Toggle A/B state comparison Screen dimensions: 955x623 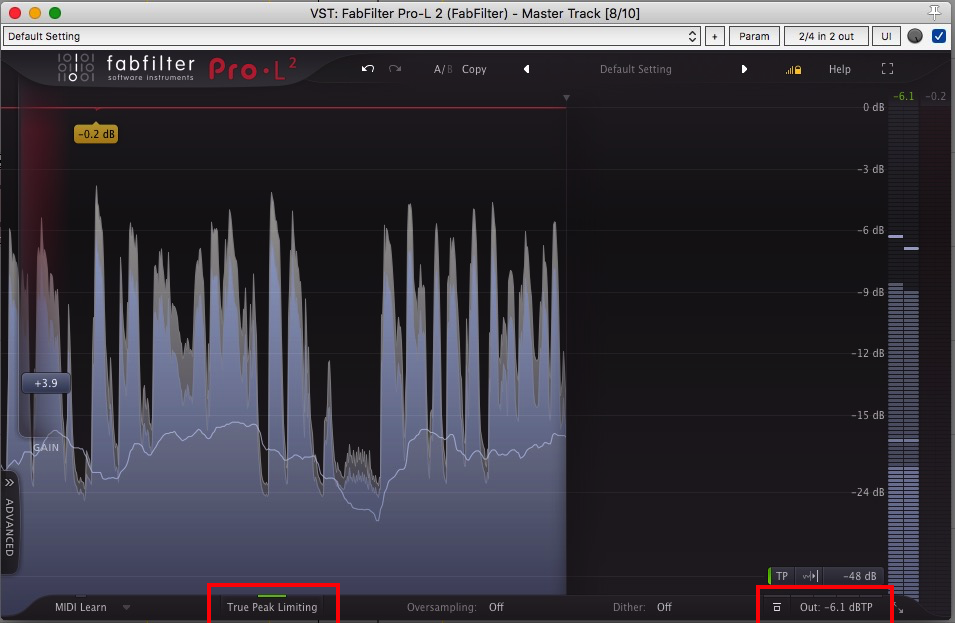point(443,69)
